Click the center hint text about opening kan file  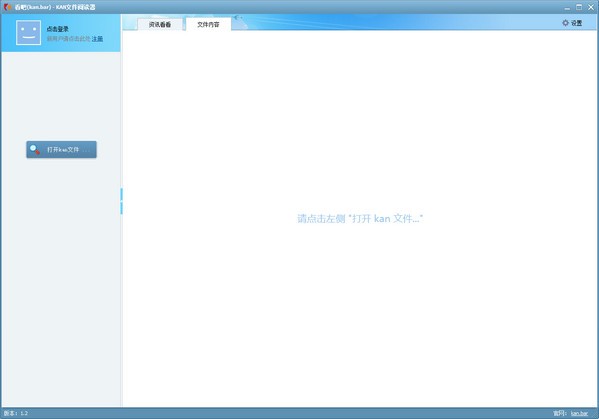[x=360, y=218]
